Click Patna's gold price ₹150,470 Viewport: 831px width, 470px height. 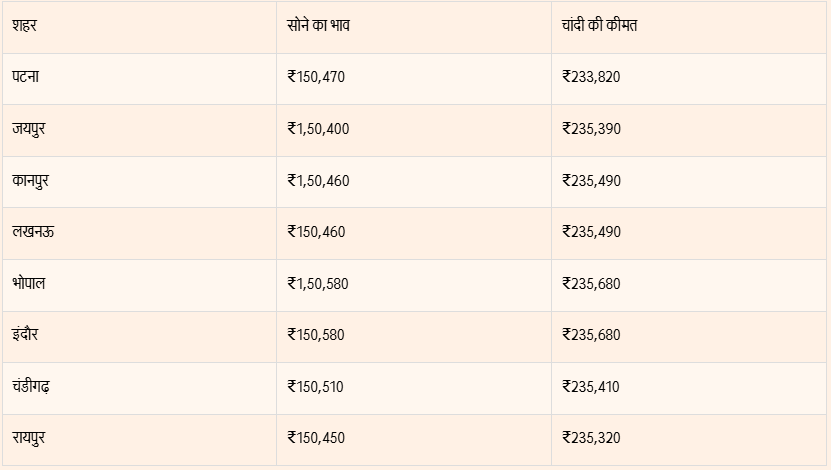316,77
